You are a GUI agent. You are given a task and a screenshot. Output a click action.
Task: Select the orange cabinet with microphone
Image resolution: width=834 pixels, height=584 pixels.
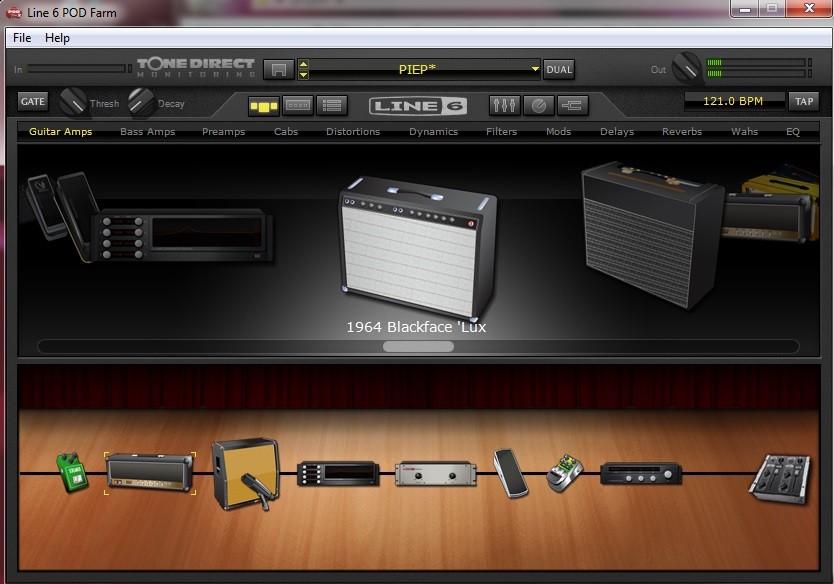246,473
